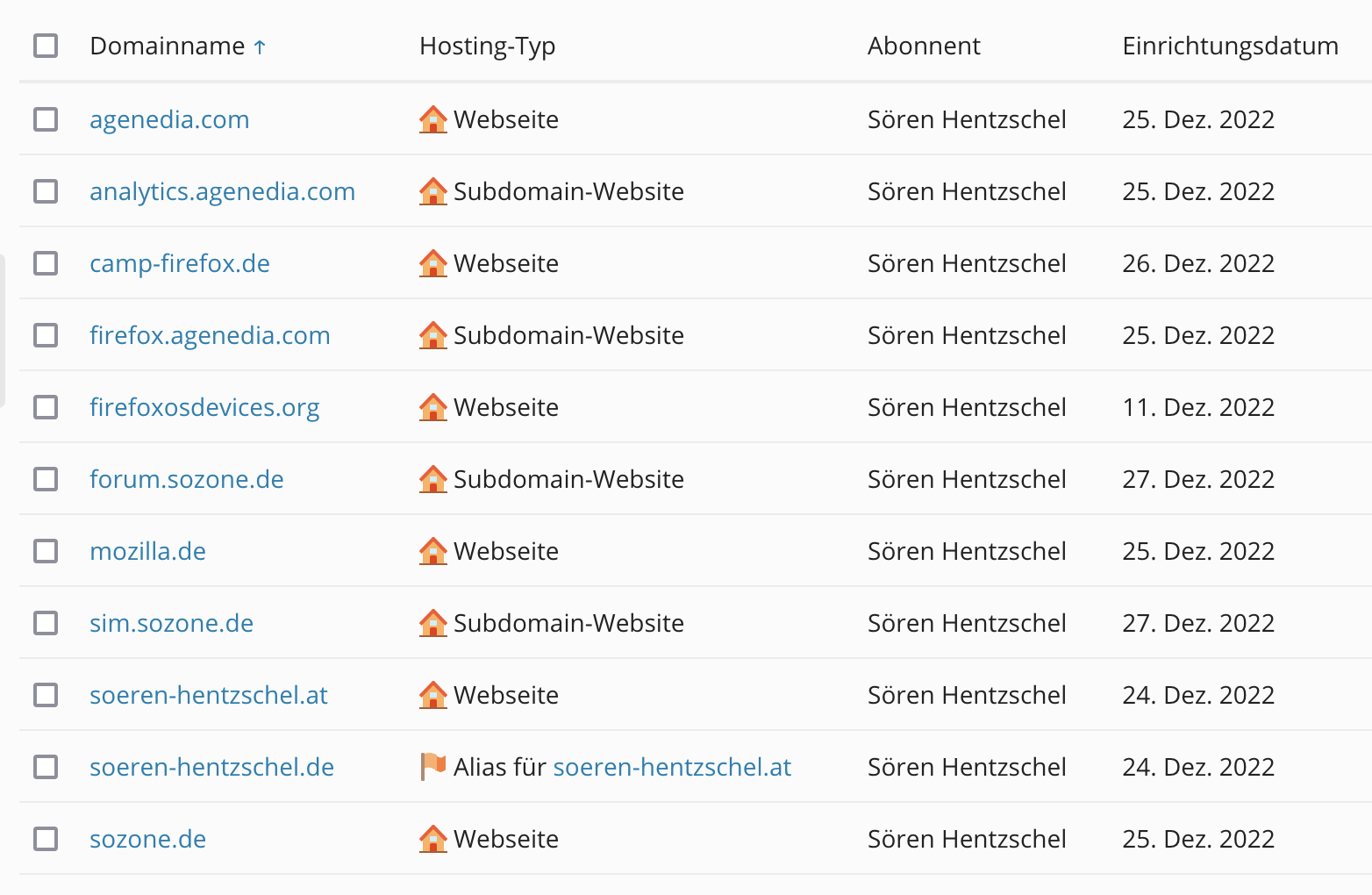The height and width of the screenshot is (895, 1372).
Task: Tick the checkbox for soeren-hentzschel.at
Action: click(x=46, y=695)
